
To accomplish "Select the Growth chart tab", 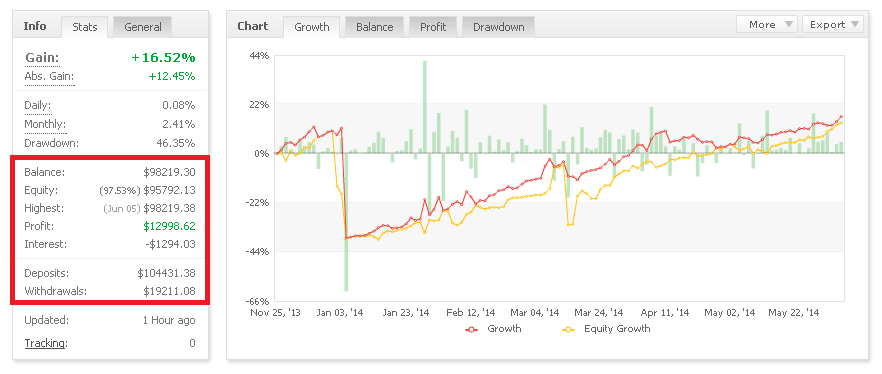I will coord(312,27).
